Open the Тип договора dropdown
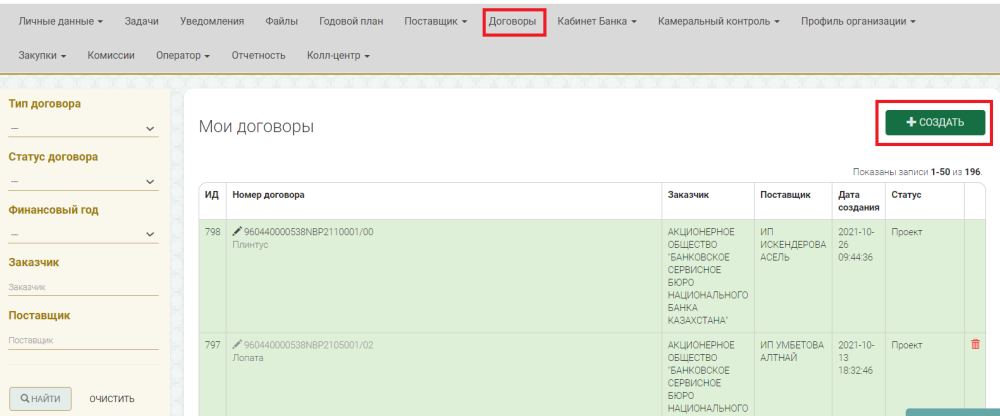The width and height of the screenshot is (1000, 416). pos(83,128)
